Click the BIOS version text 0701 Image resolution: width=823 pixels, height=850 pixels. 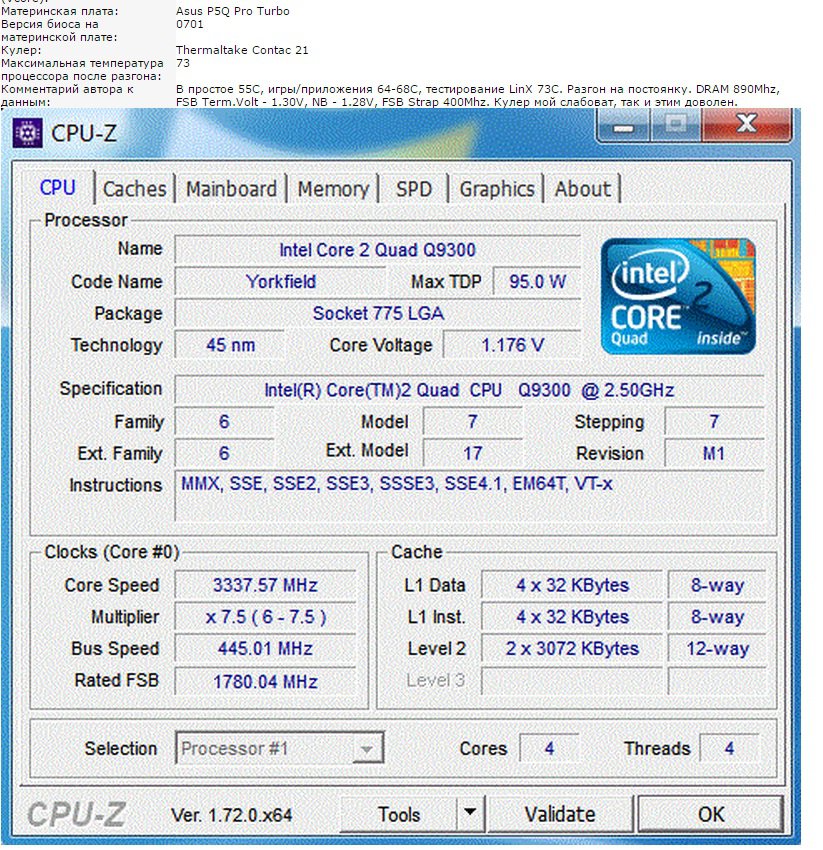[x=190, y=24]
